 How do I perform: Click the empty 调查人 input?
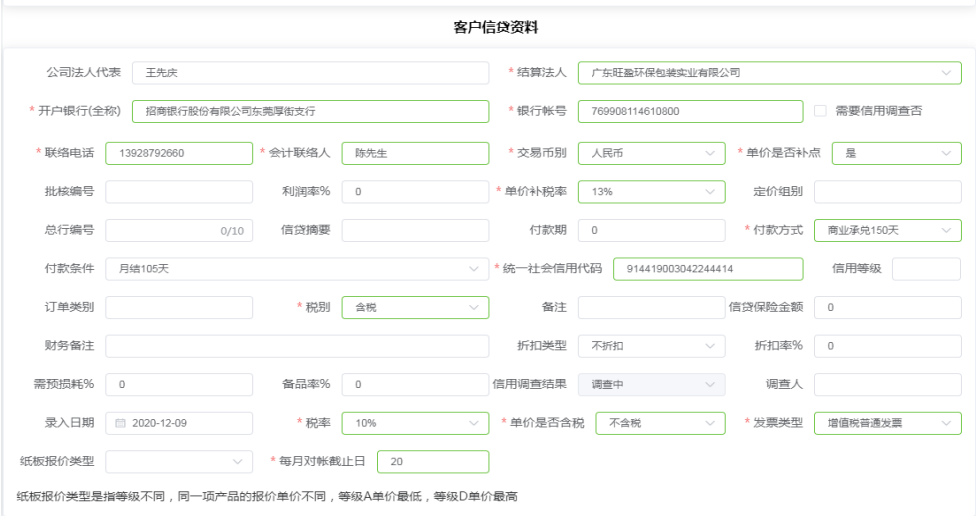(x=888, y=384)
